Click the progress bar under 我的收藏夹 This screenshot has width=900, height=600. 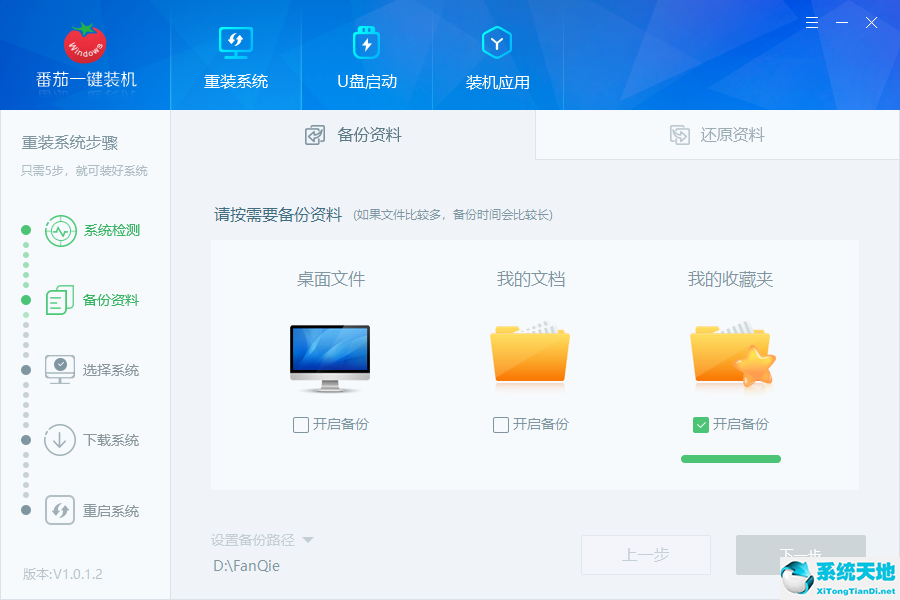coord(730,458)
